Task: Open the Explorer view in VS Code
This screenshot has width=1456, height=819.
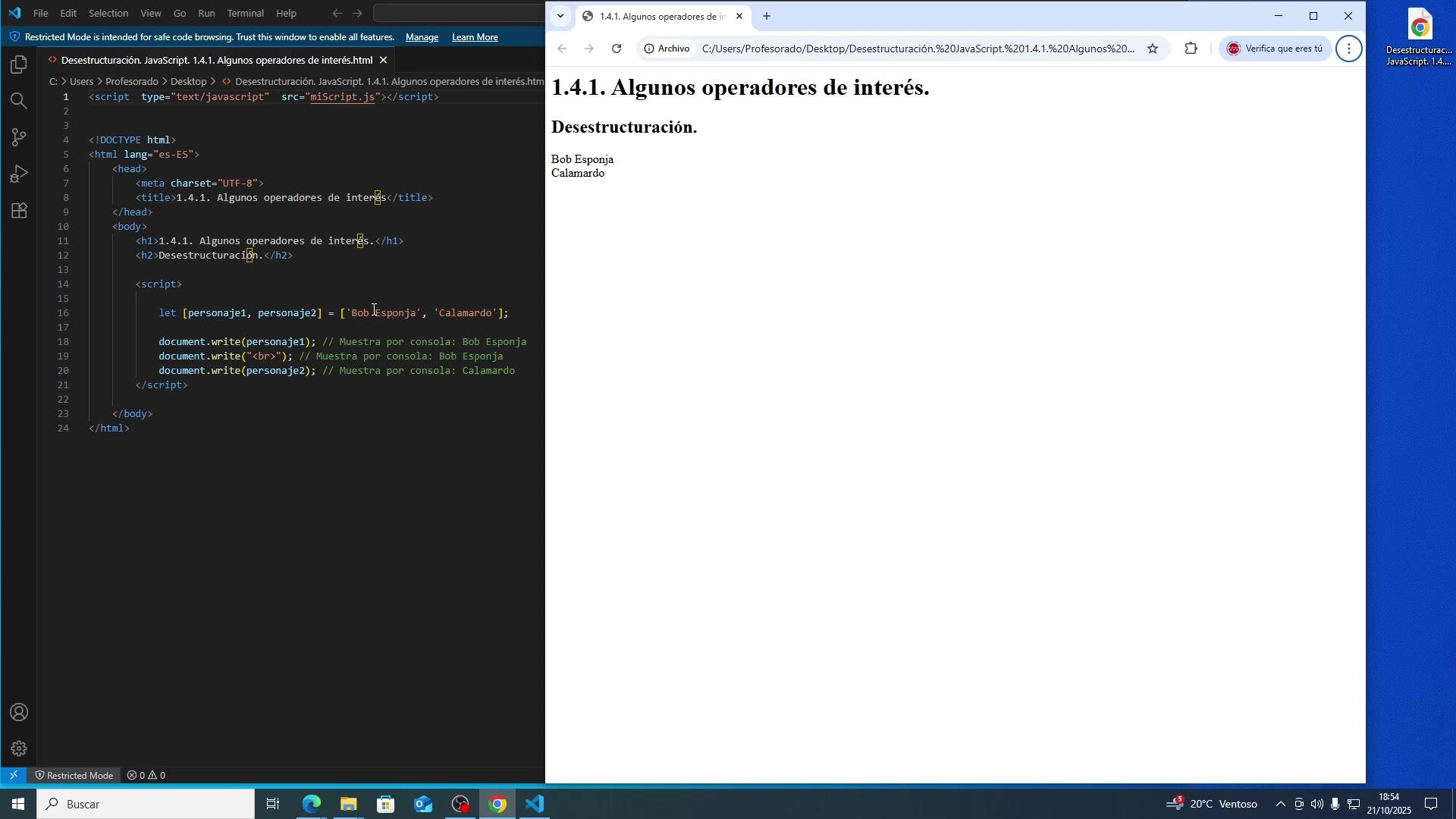Action: 19,64
